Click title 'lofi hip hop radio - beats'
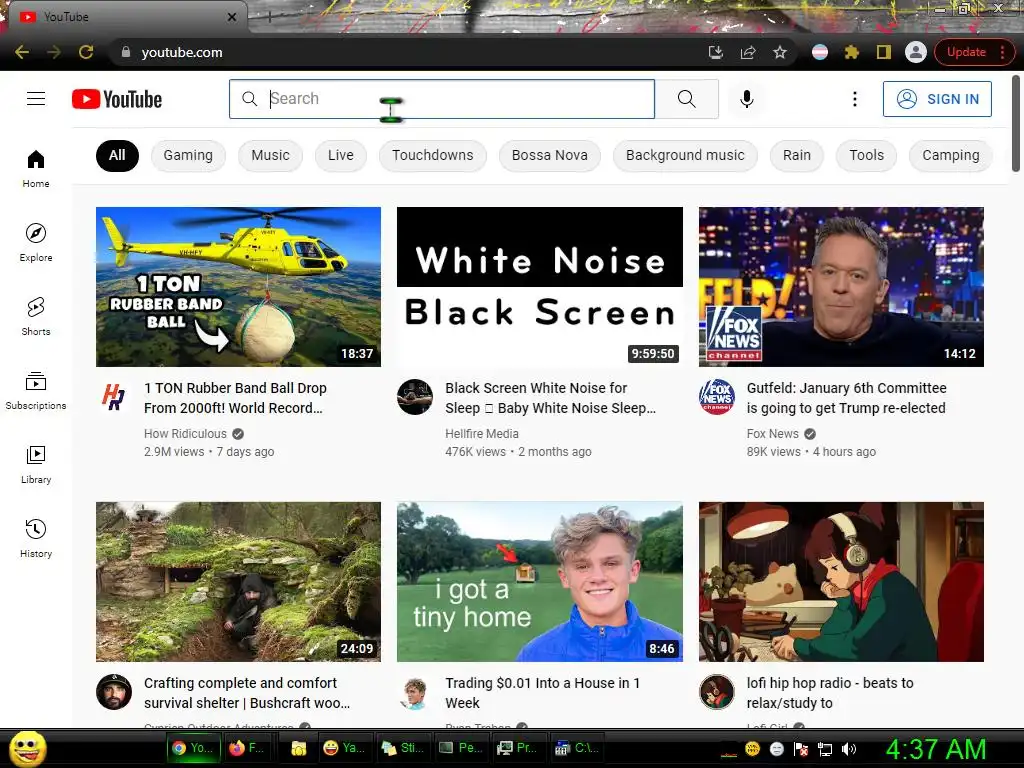Viewport: 1024px width, 768px height. 830,693
